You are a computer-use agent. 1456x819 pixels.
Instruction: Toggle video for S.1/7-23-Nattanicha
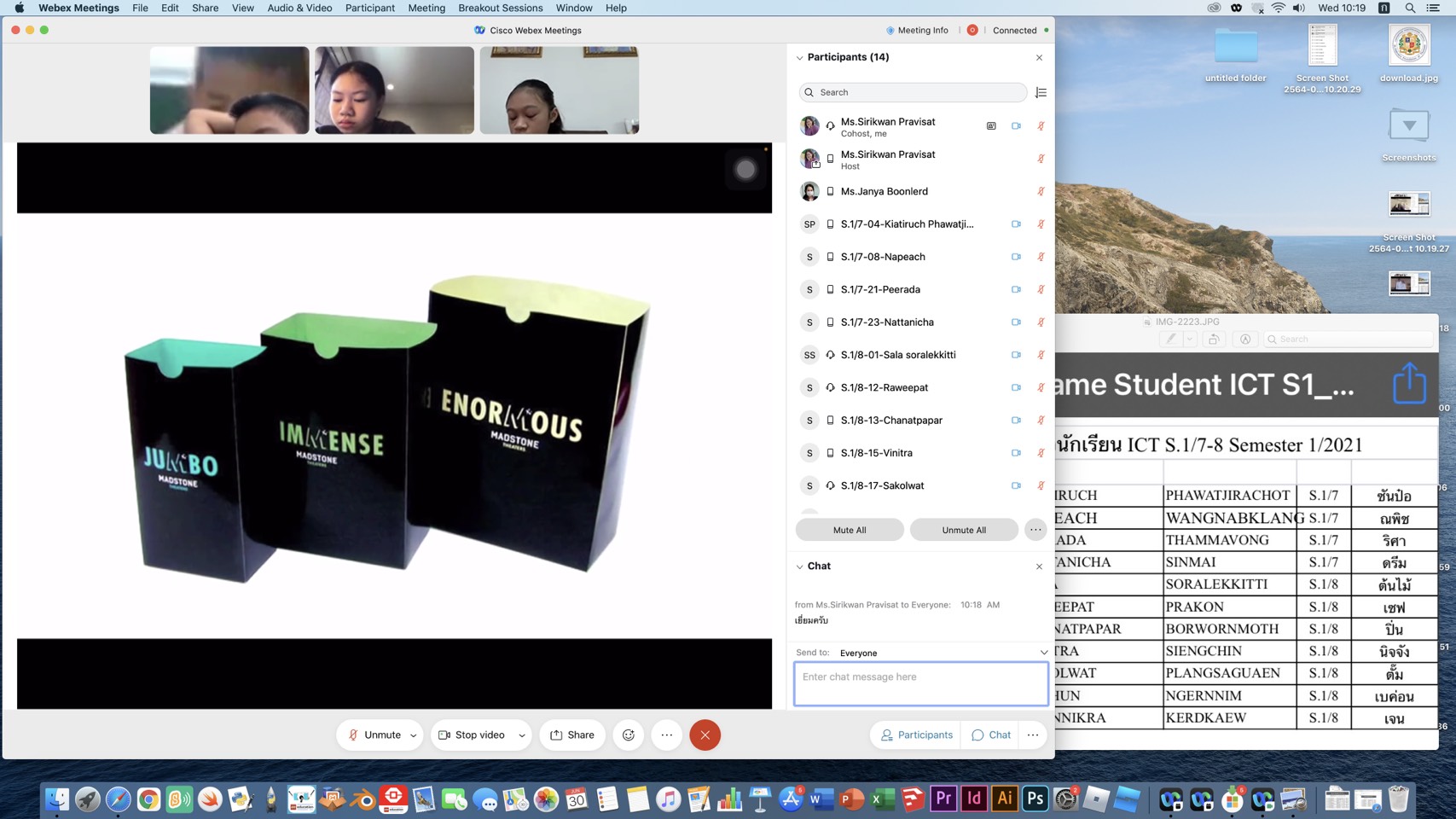(1016, 322)
